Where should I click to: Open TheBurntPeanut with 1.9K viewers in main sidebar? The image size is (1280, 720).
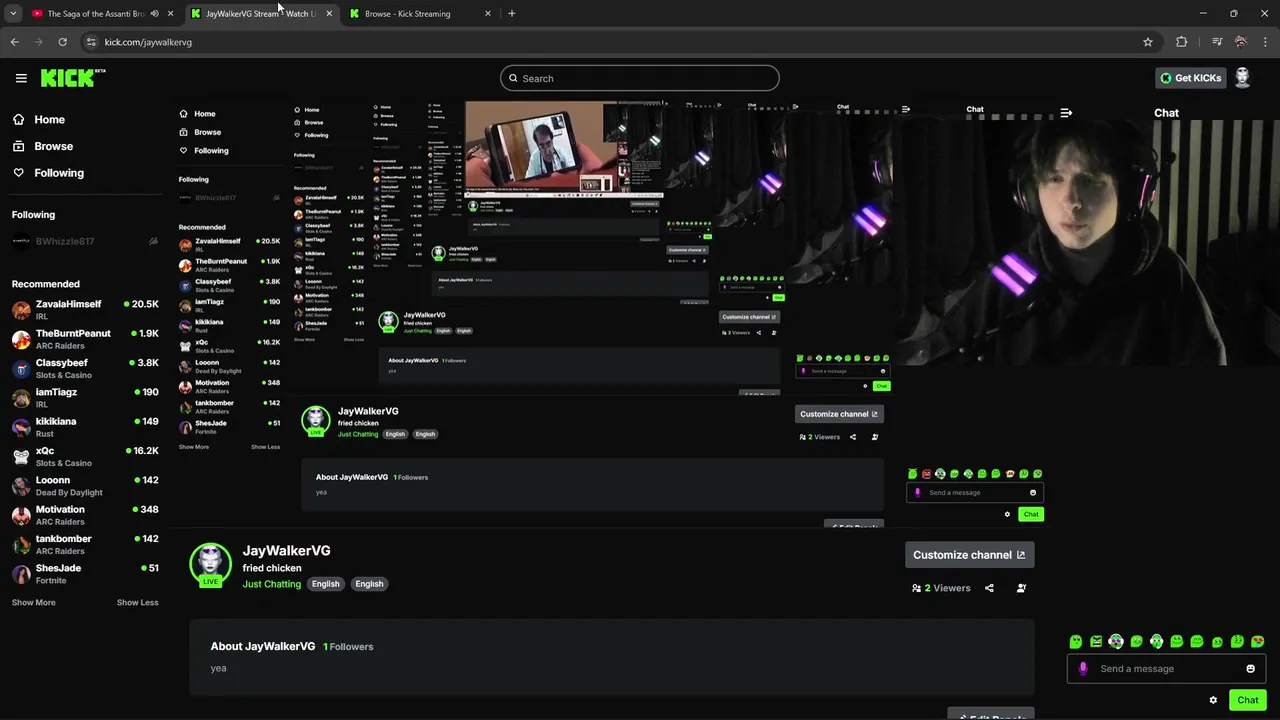[x=85, y=339]
